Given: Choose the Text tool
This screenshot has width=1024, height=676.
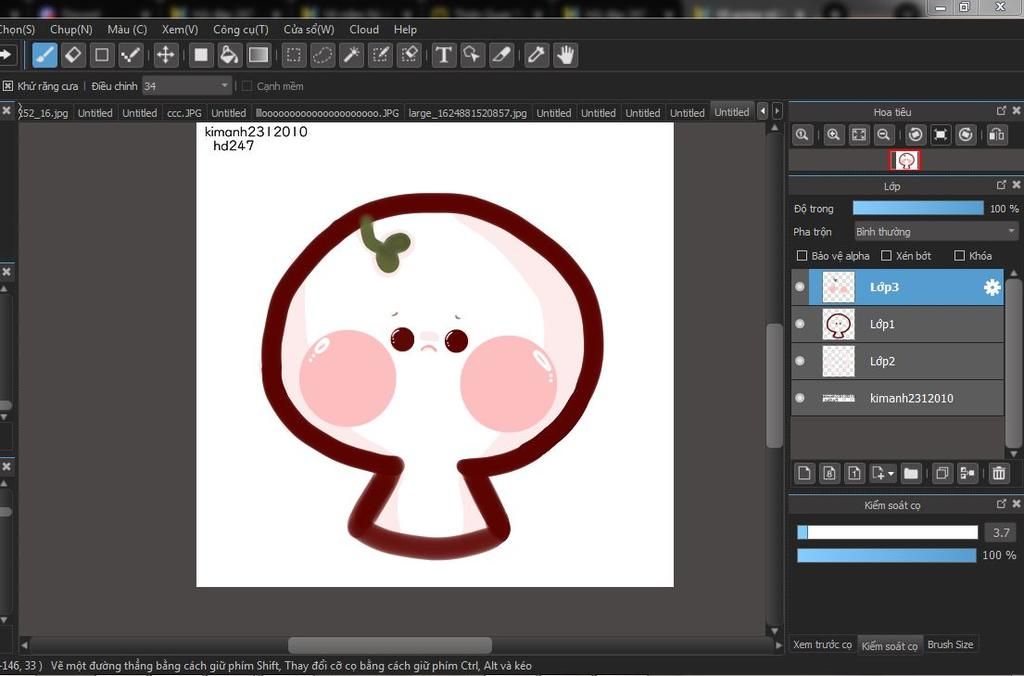Looking at the screenshot, I should 444,55.
